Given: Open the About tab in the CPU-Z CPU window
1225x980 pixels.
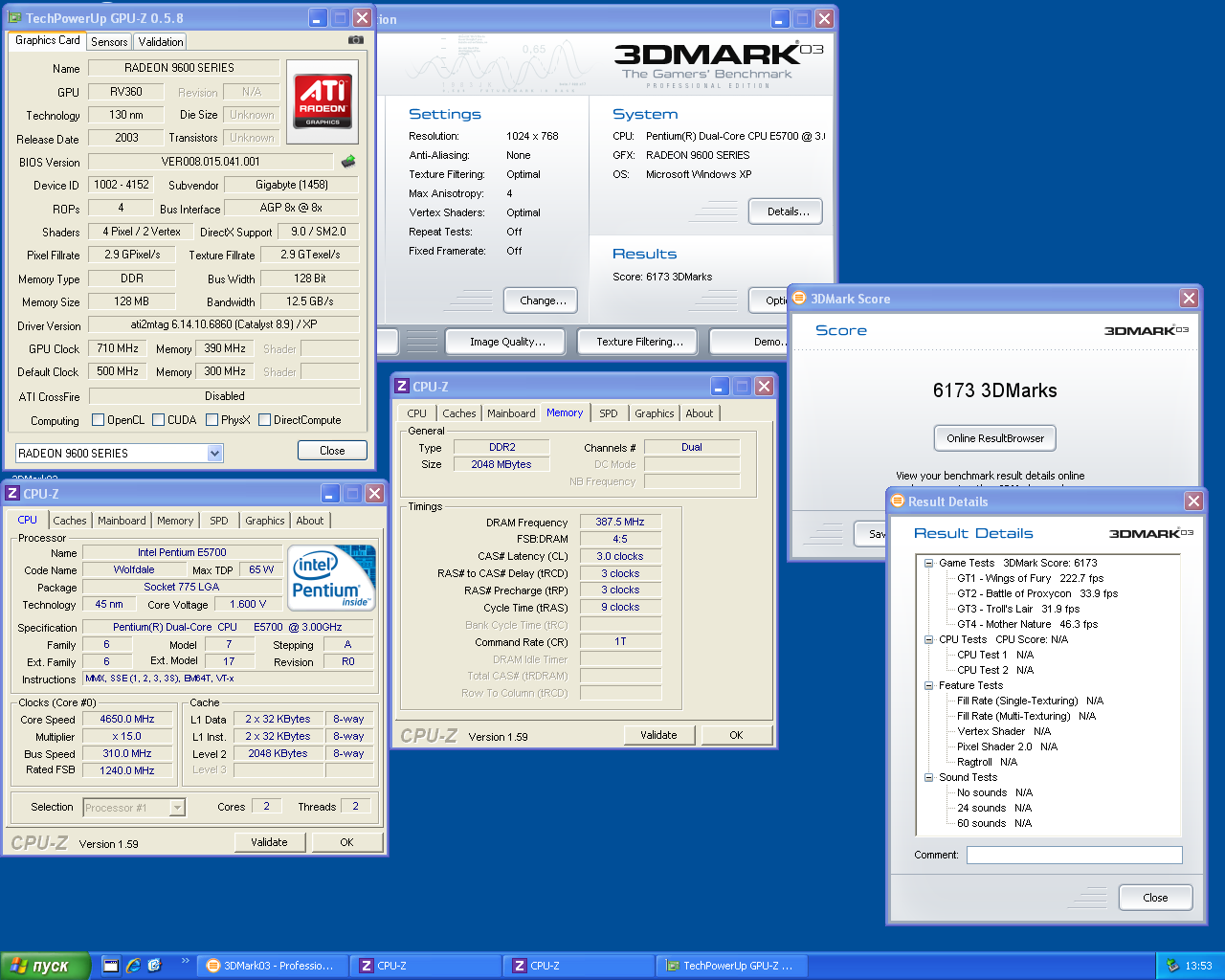Looking at the screenshot, I should pos(309,521).
